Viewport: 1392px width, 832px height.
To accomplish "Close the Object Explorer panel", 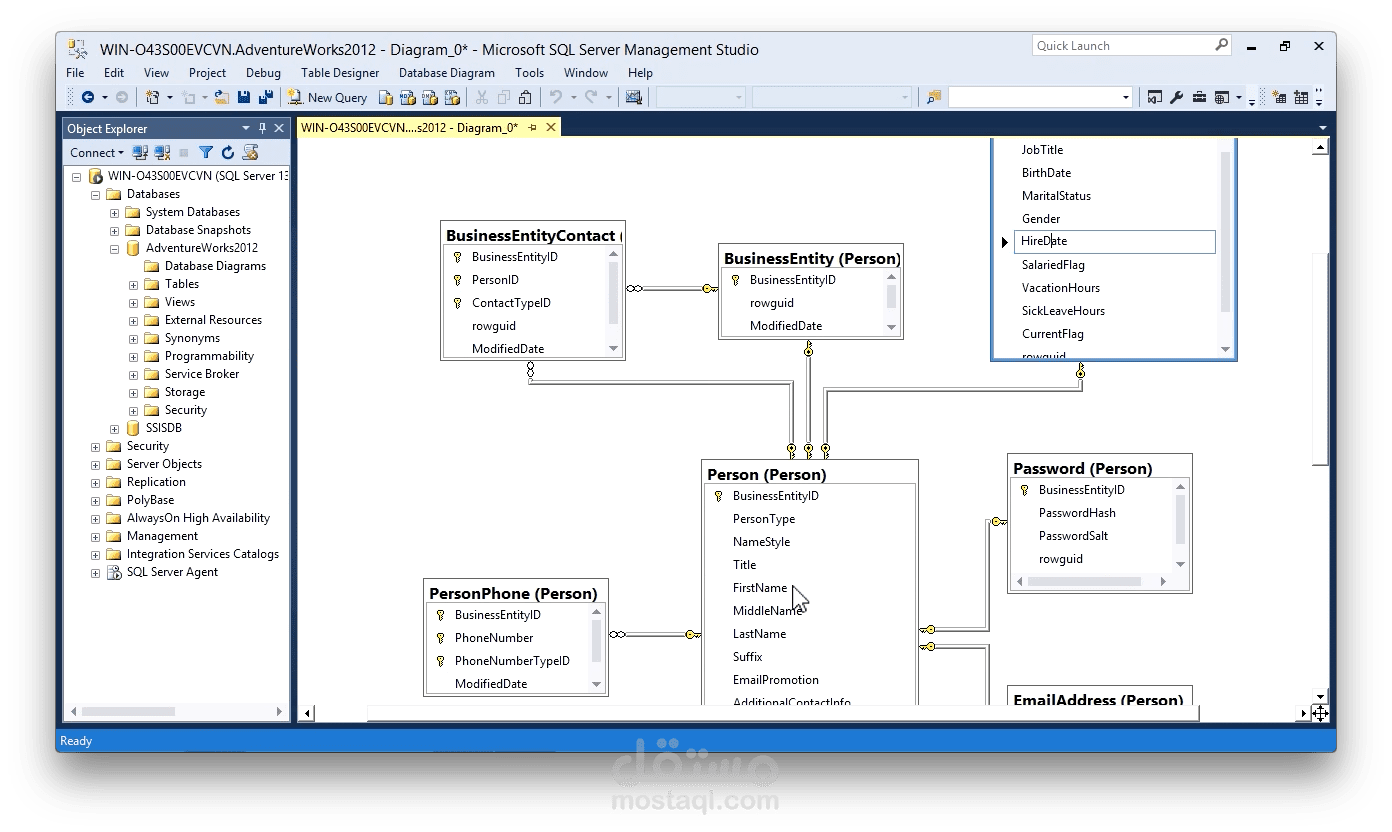I will (x=279, y=128).
